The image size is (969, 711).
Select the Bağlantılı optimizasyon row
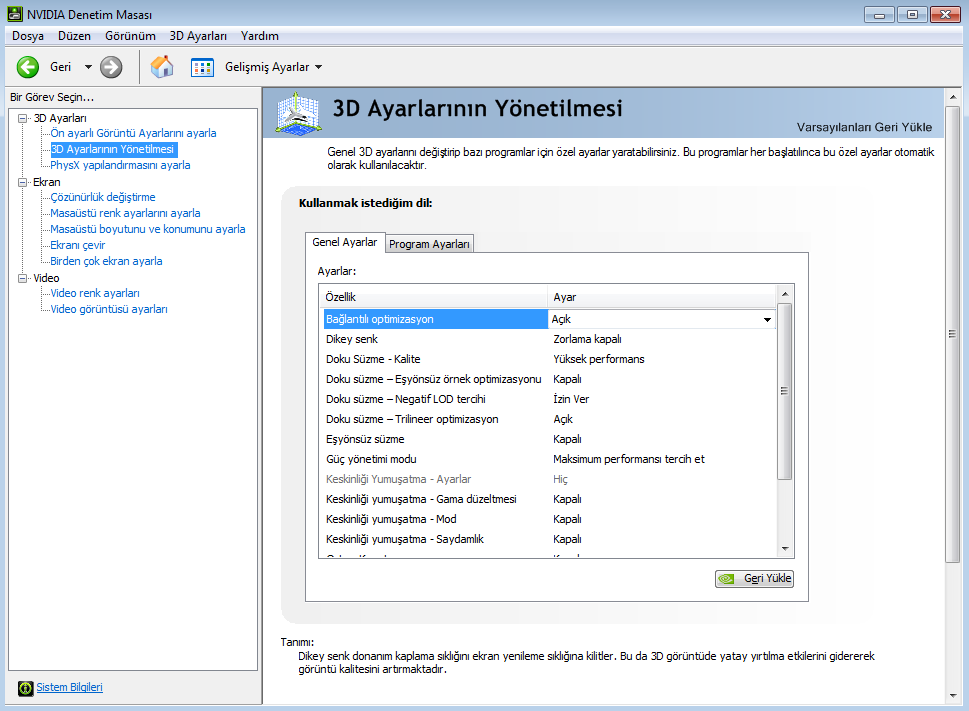click(549, 319)
